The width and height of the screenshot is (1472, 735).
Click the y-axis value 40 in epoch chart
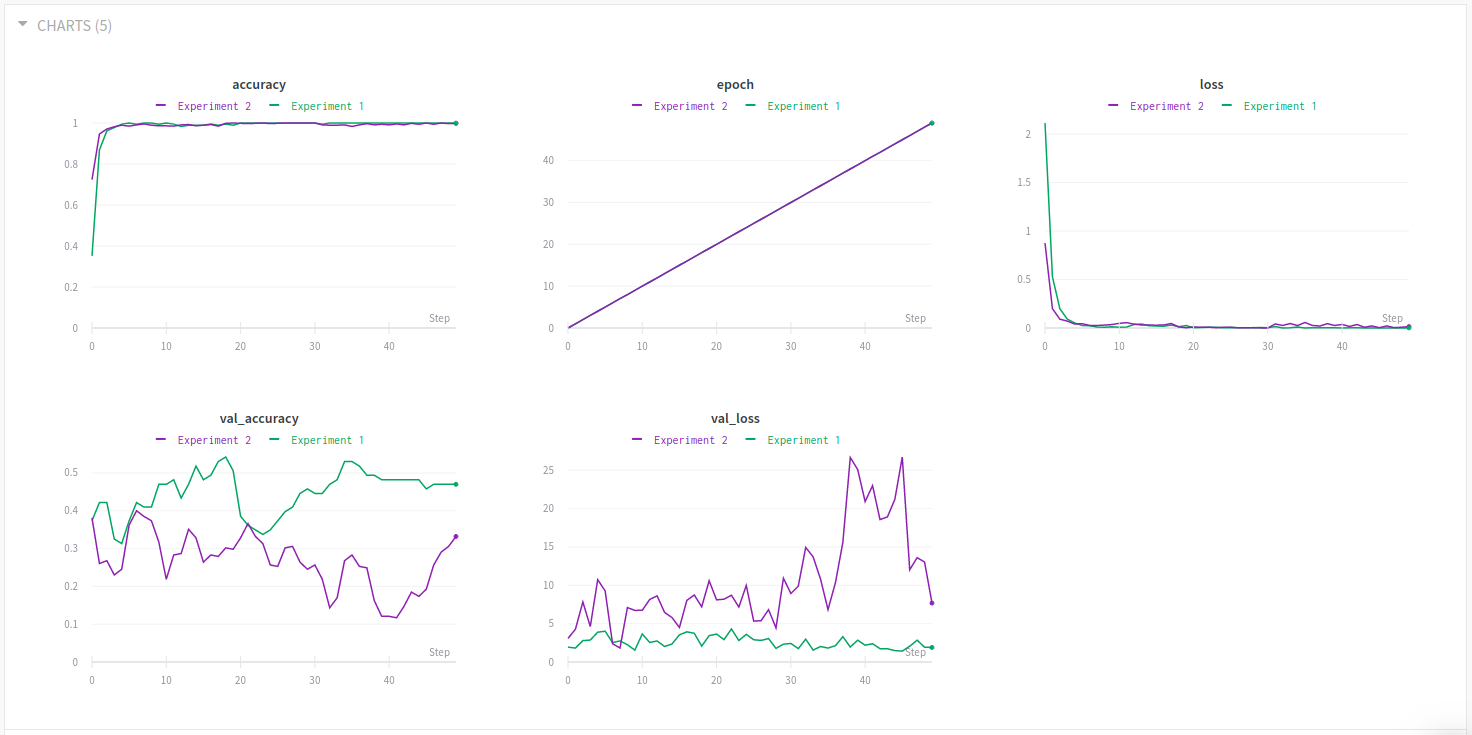[x=548, y=160]
